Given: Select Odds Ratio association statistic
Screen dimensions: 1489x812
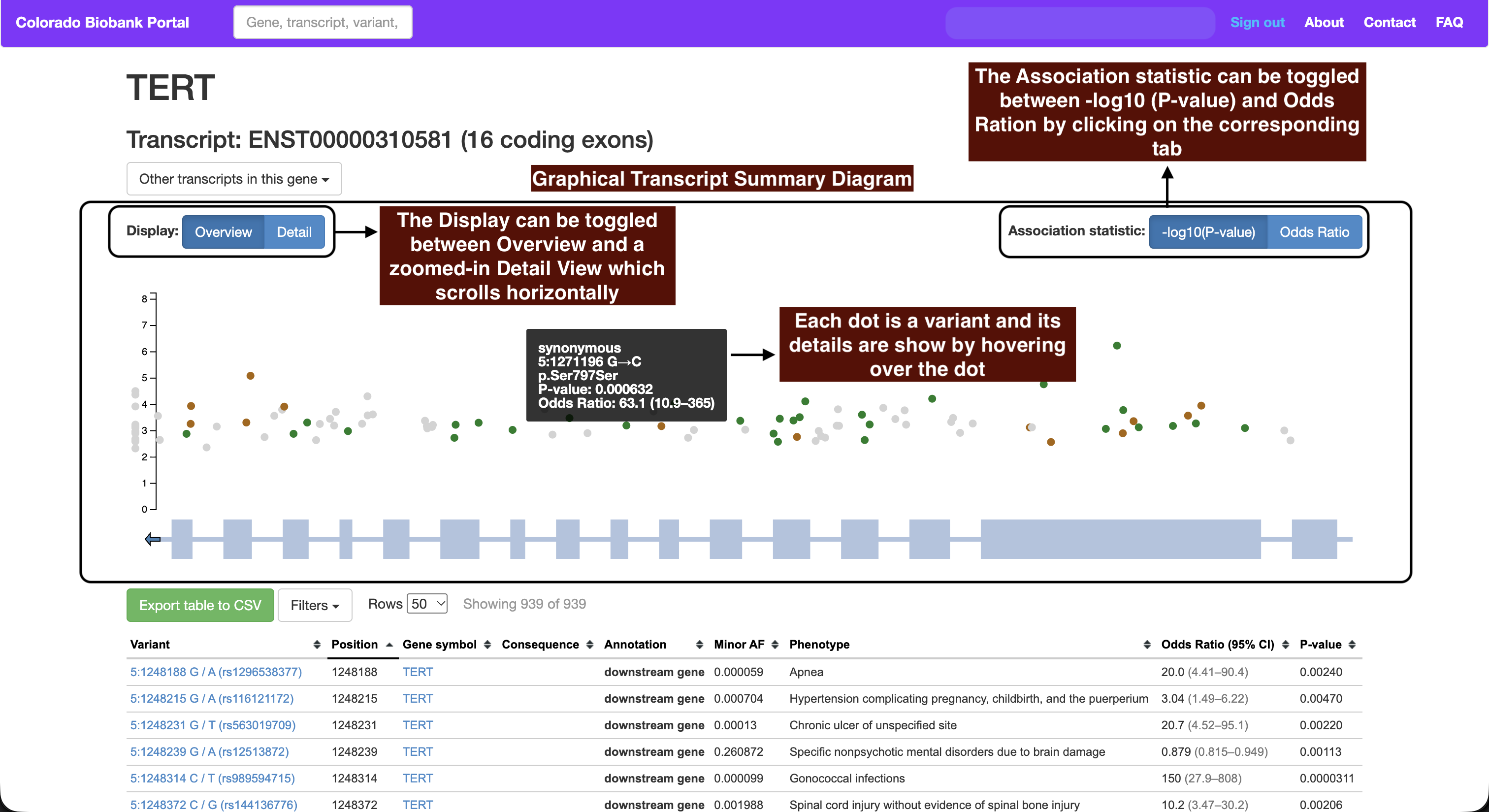Looking at the screenshot, I should tap(1314, 232).
